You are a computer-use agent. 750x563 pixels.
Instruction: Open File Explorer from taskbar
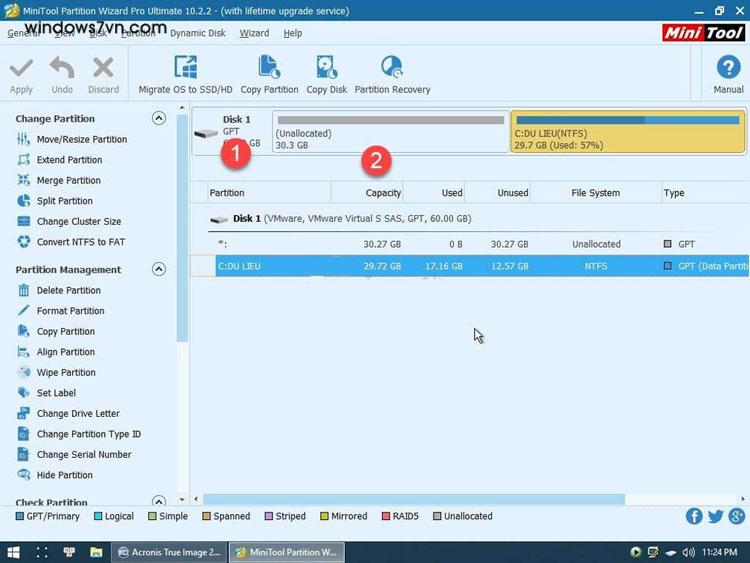click(x=96, y=552)
